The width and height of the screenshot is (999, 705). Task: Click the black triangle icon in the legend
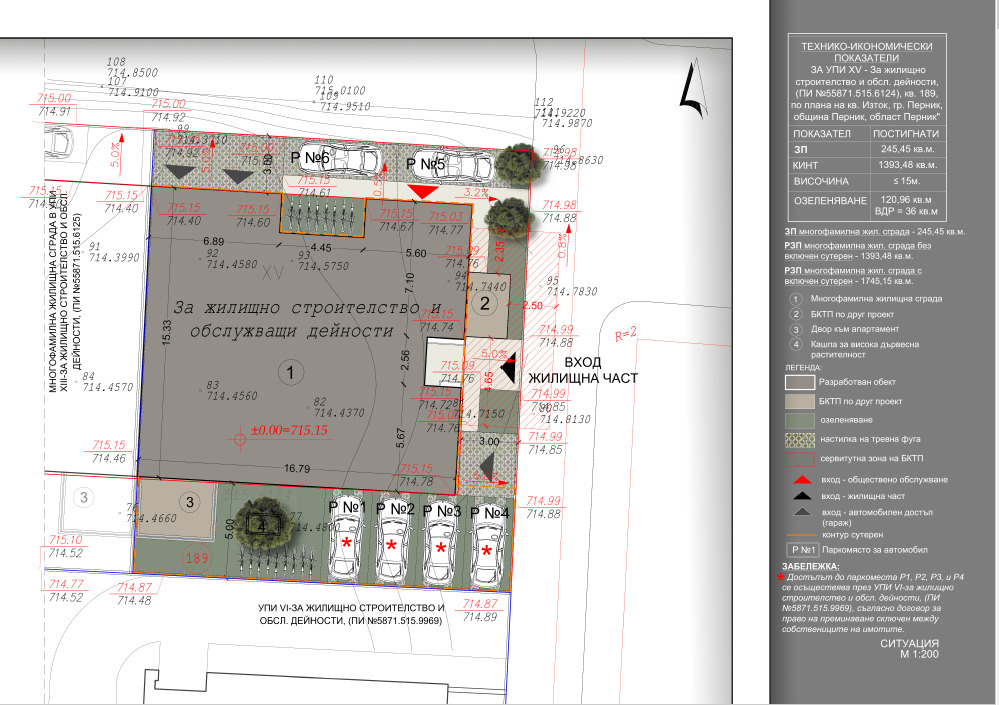[x=798, y=496]
